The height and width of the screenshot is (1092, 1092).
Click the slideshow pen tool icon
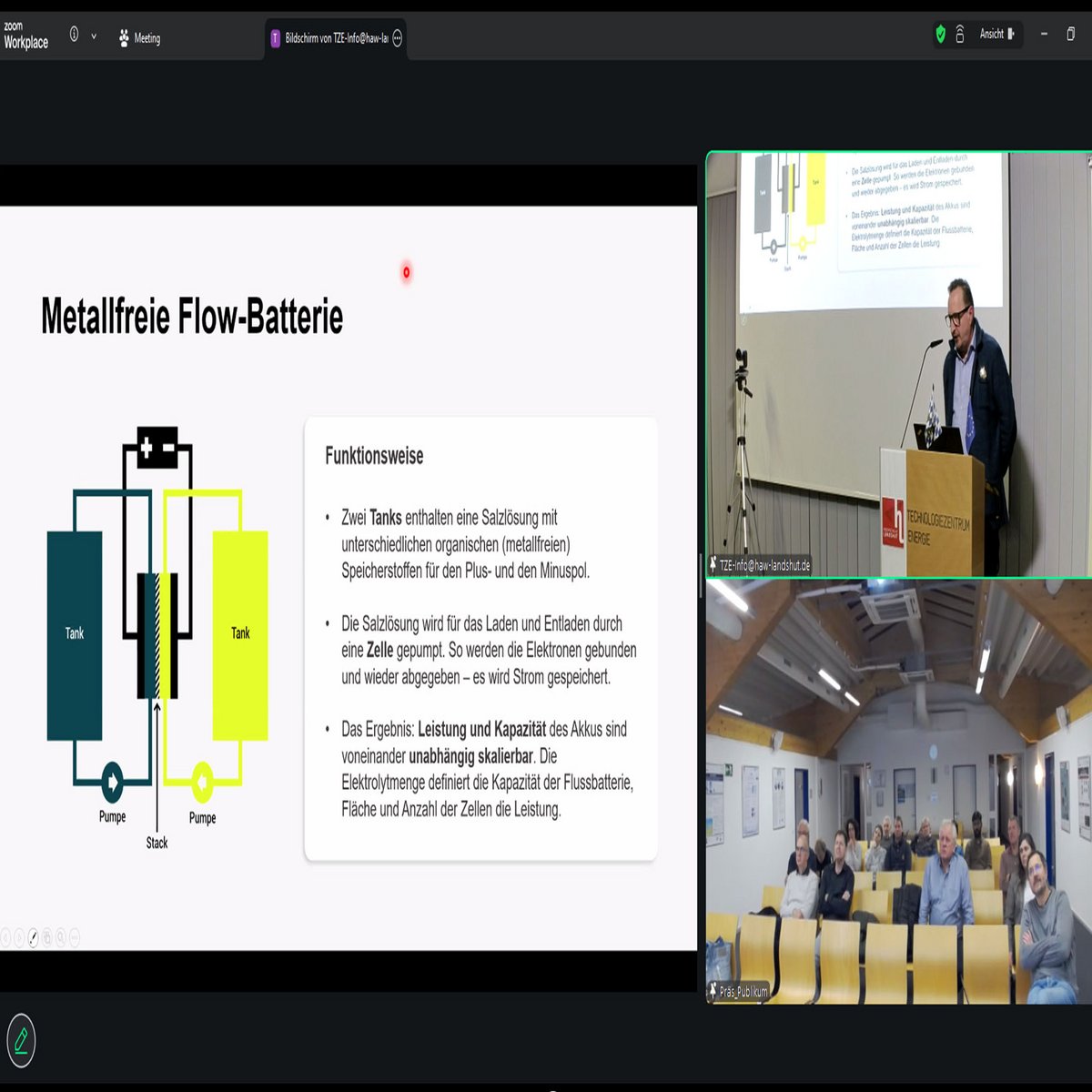pos(34,936)
